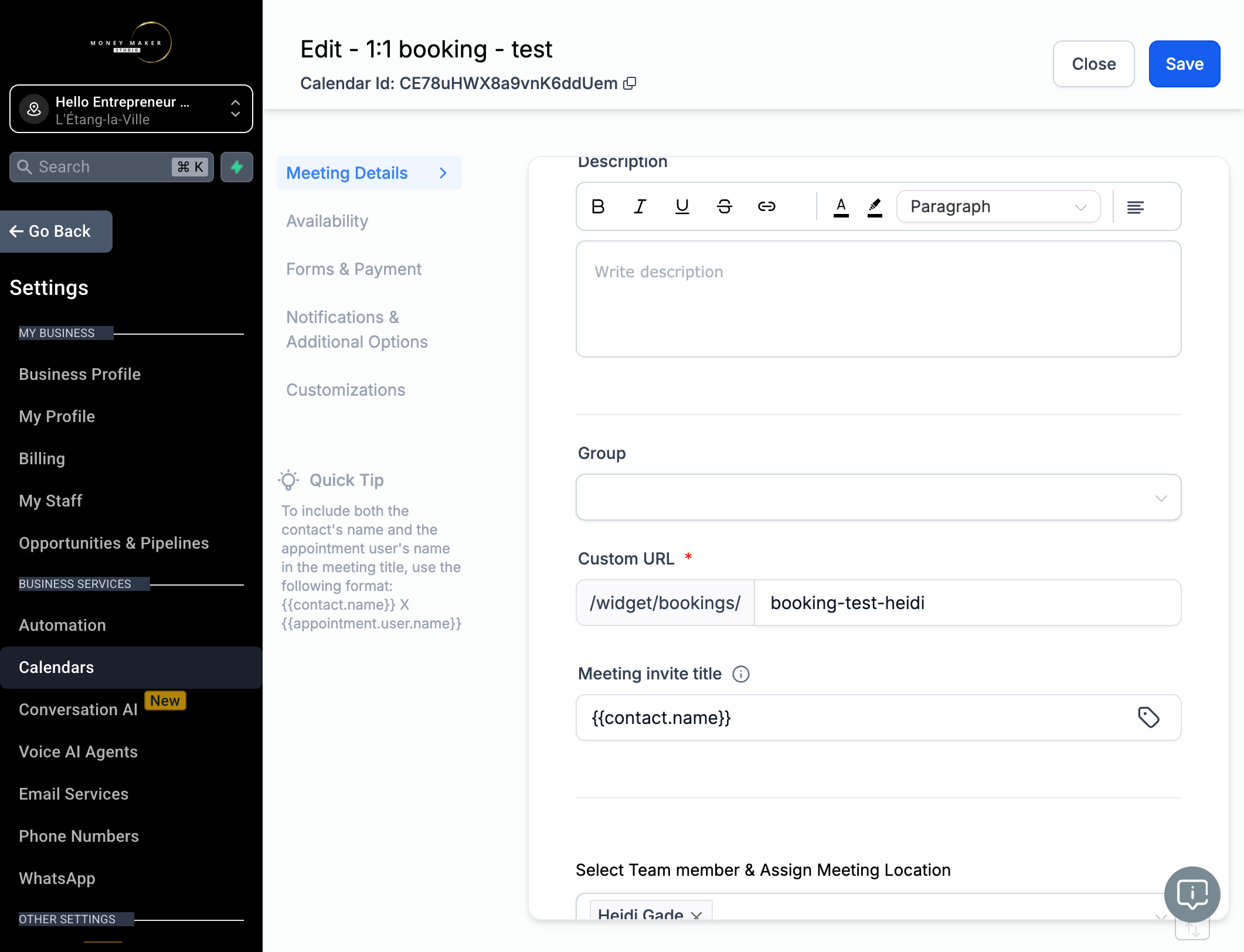1244x952 pixels.
Task: Remove Heidi Gade from team members
Action: point(696,915)
